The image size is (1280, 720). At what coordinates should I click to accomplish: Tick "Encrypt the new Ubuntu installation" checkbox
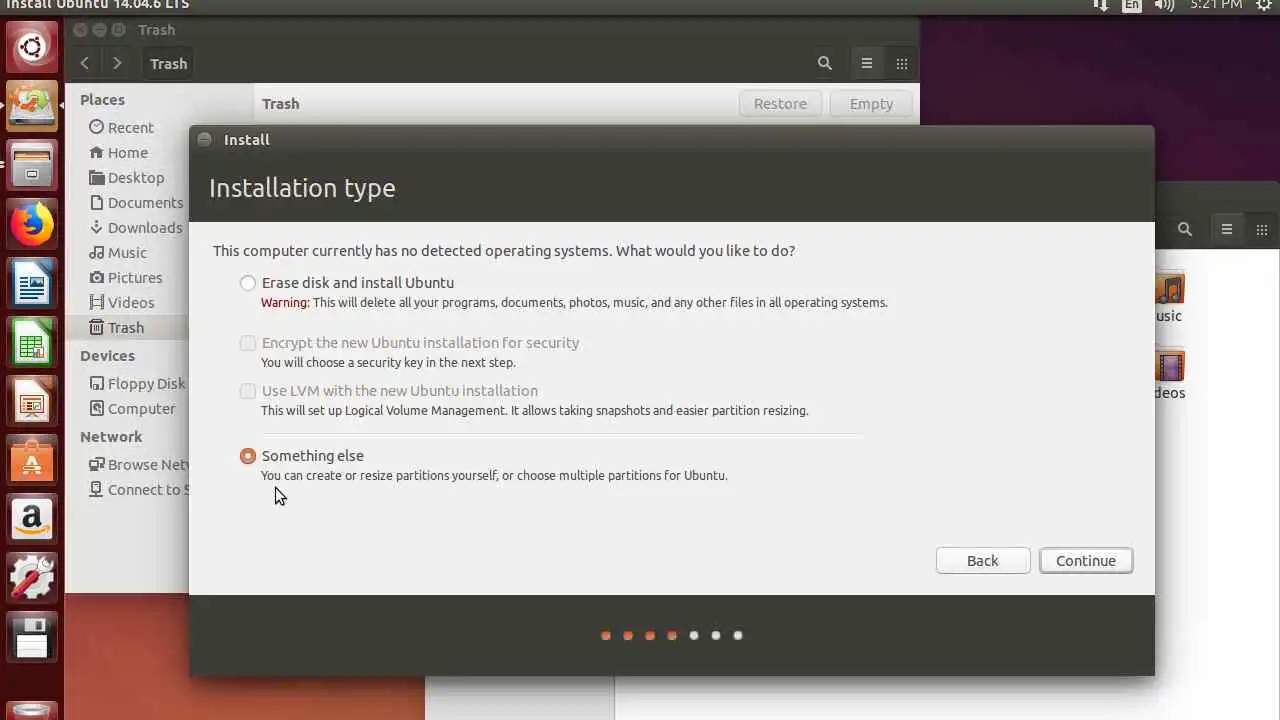click(x=248, y=343)
